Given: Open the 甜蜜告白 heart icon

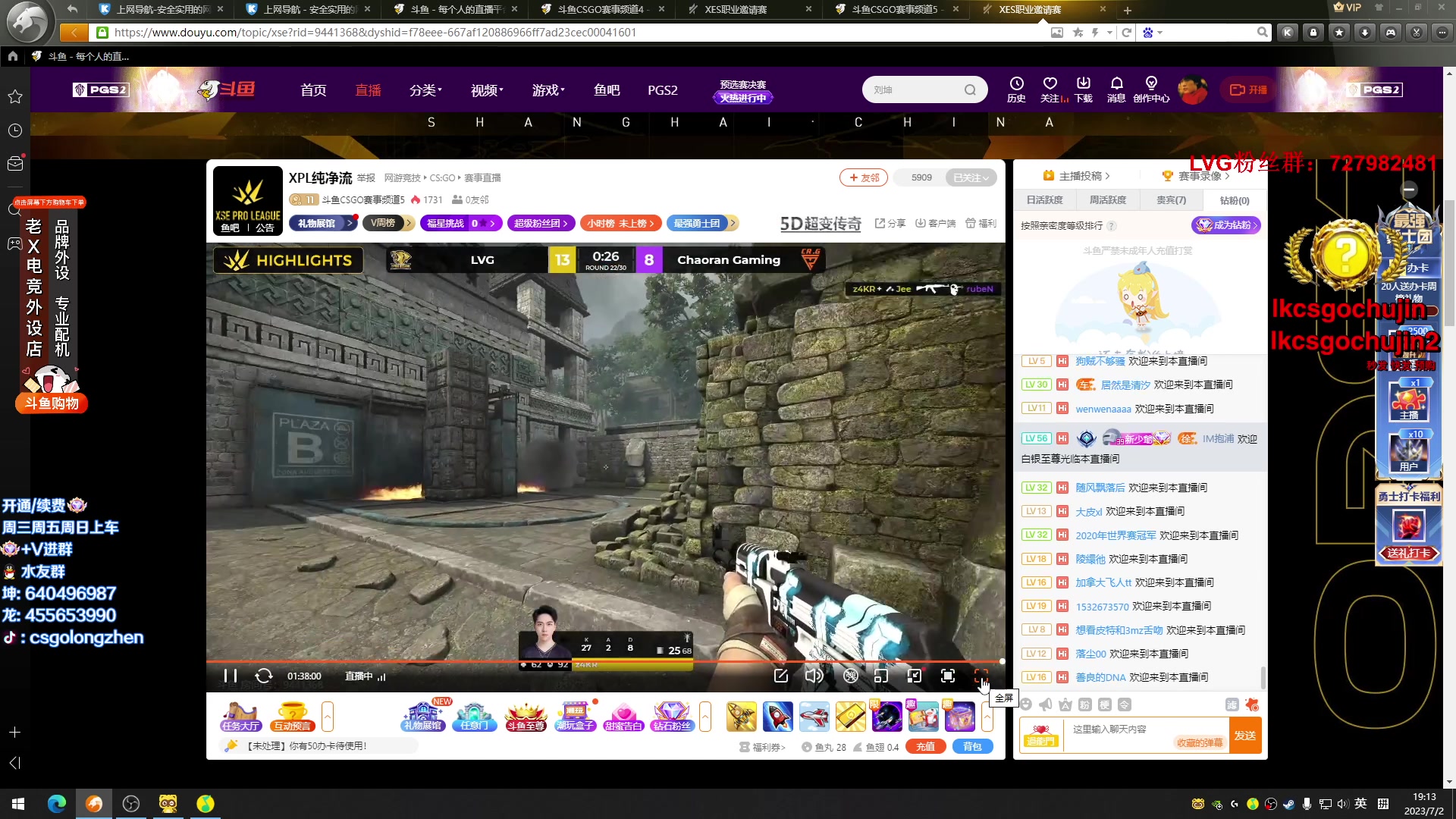Looking at the screenshot, I should tap(624, 717).
